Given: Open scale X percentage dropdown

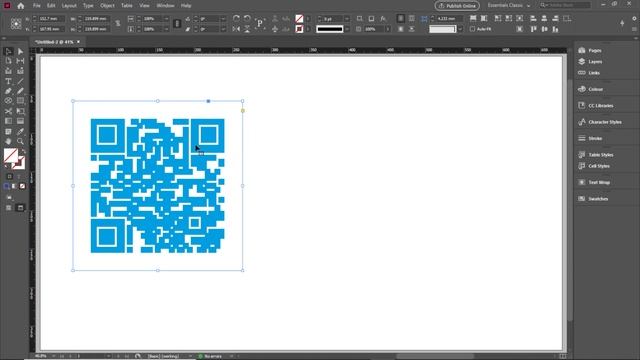Looking at the screenshot, I should tap(167, 19).
